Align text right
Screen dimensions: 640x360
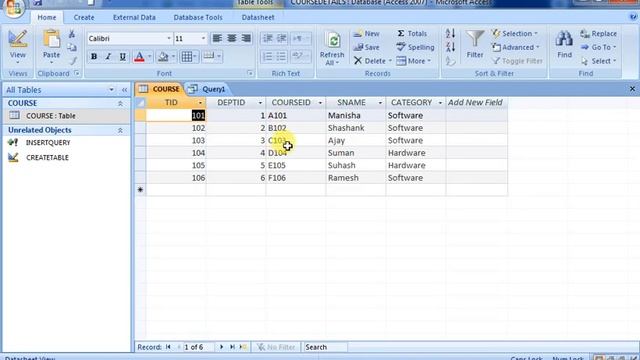click(246, 38)
